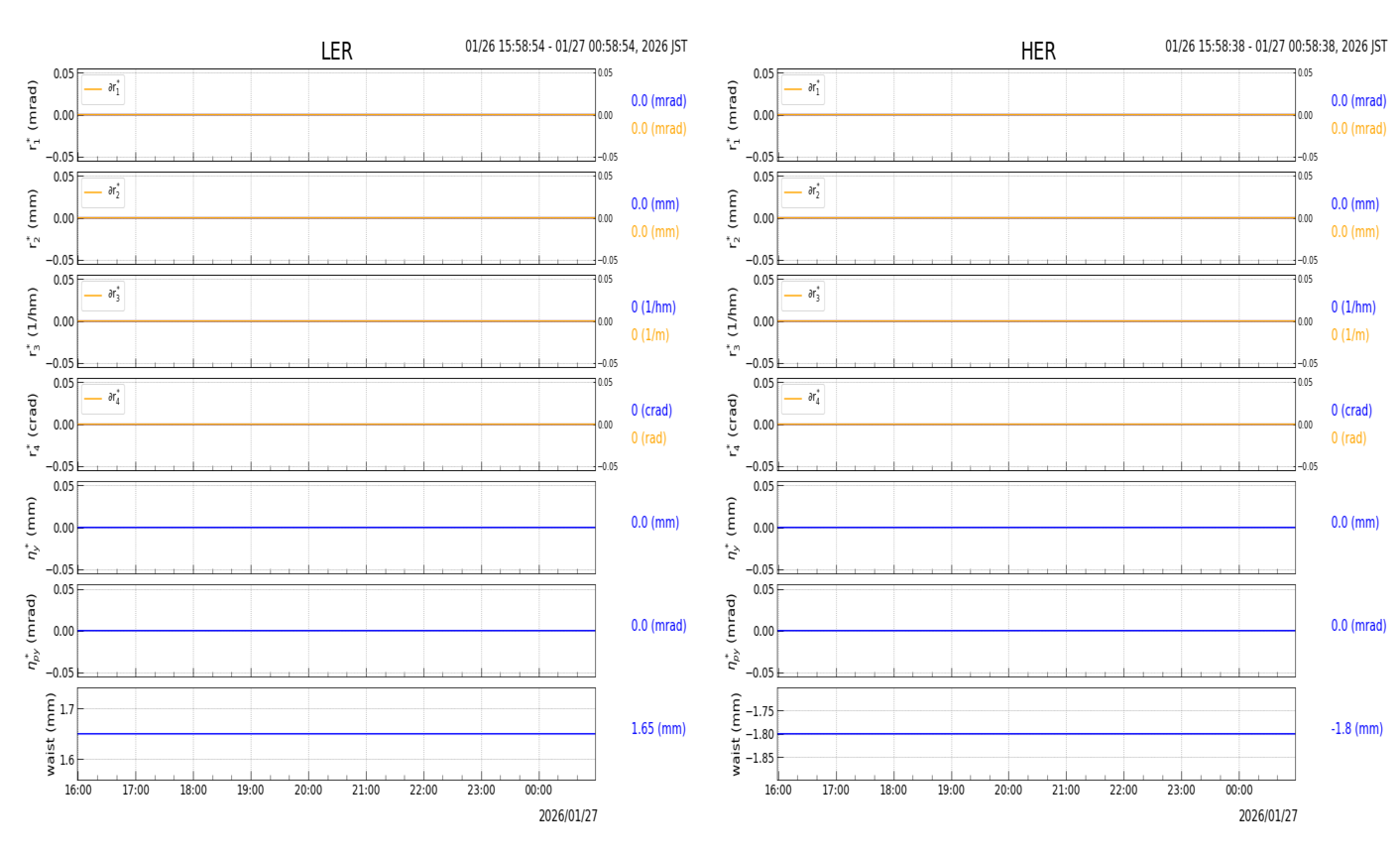
Task: Click the LER 0 (crad) readout
Action: pos(651,410)
